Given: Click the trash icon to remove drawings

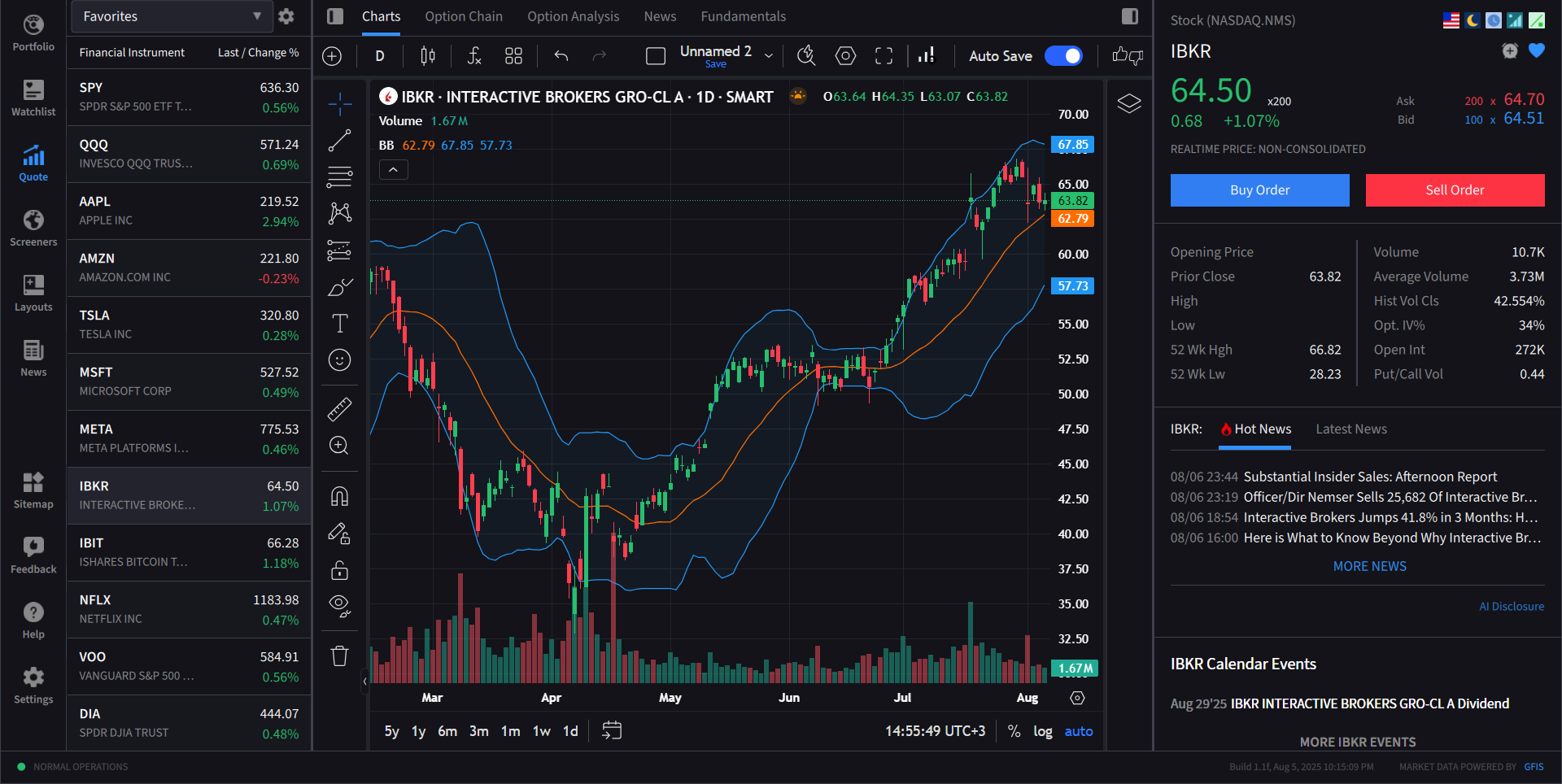Looking at the screenshot, I should (339, 656).
